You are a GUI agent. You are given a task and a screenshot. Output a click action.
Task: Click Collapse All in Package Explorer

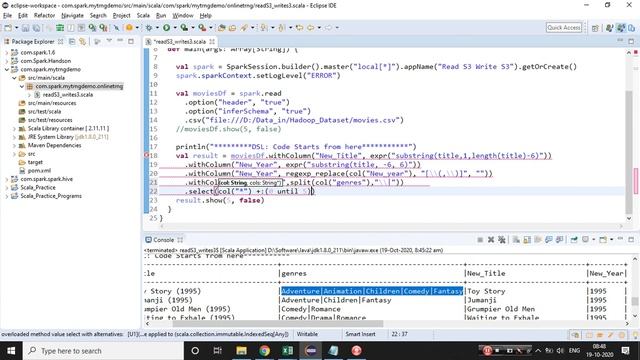point(72,41)
